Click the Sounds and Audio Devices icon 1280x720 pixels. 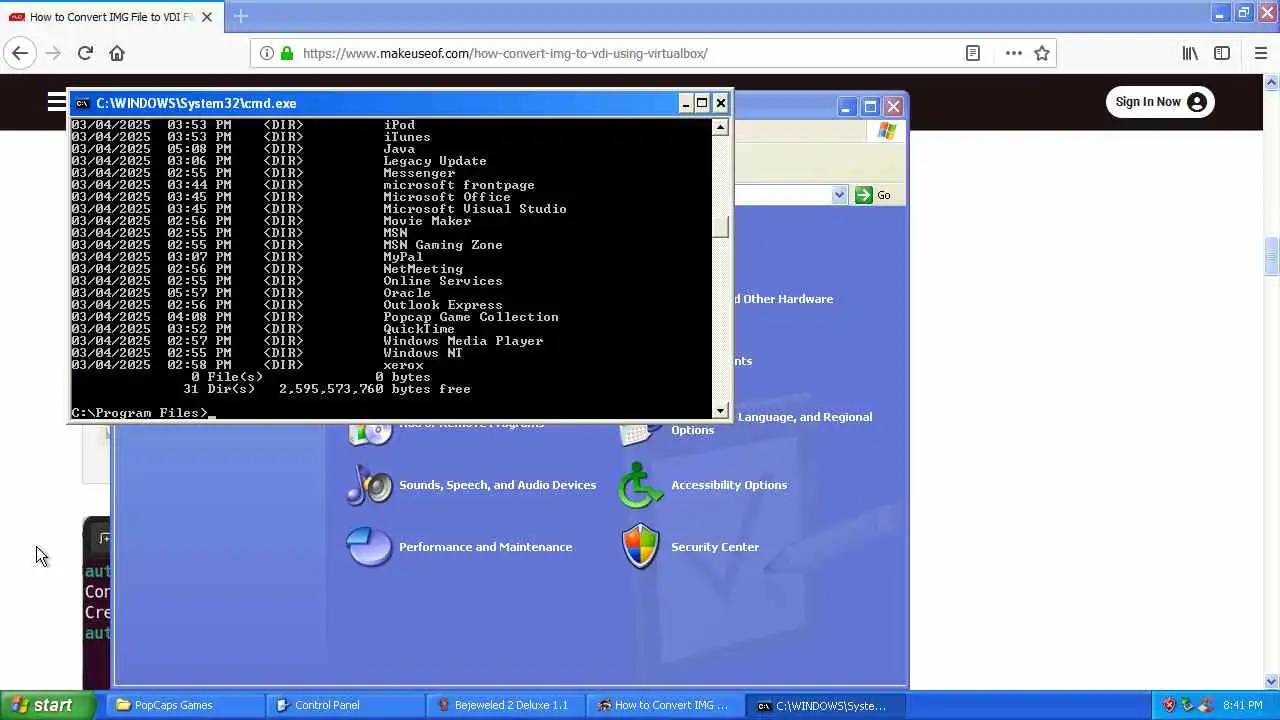369,485
